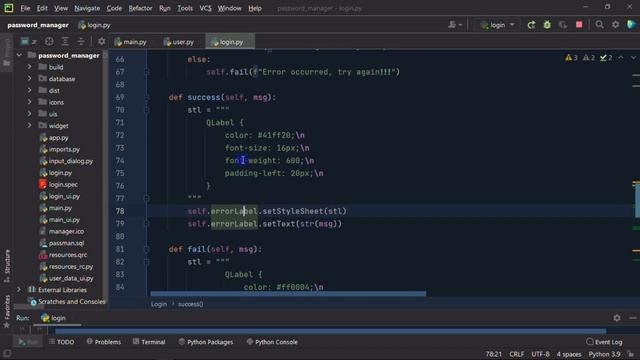Viewport: 640px width, 360px height.
Task: Expand the icons folder
Action: coord(29,102)
